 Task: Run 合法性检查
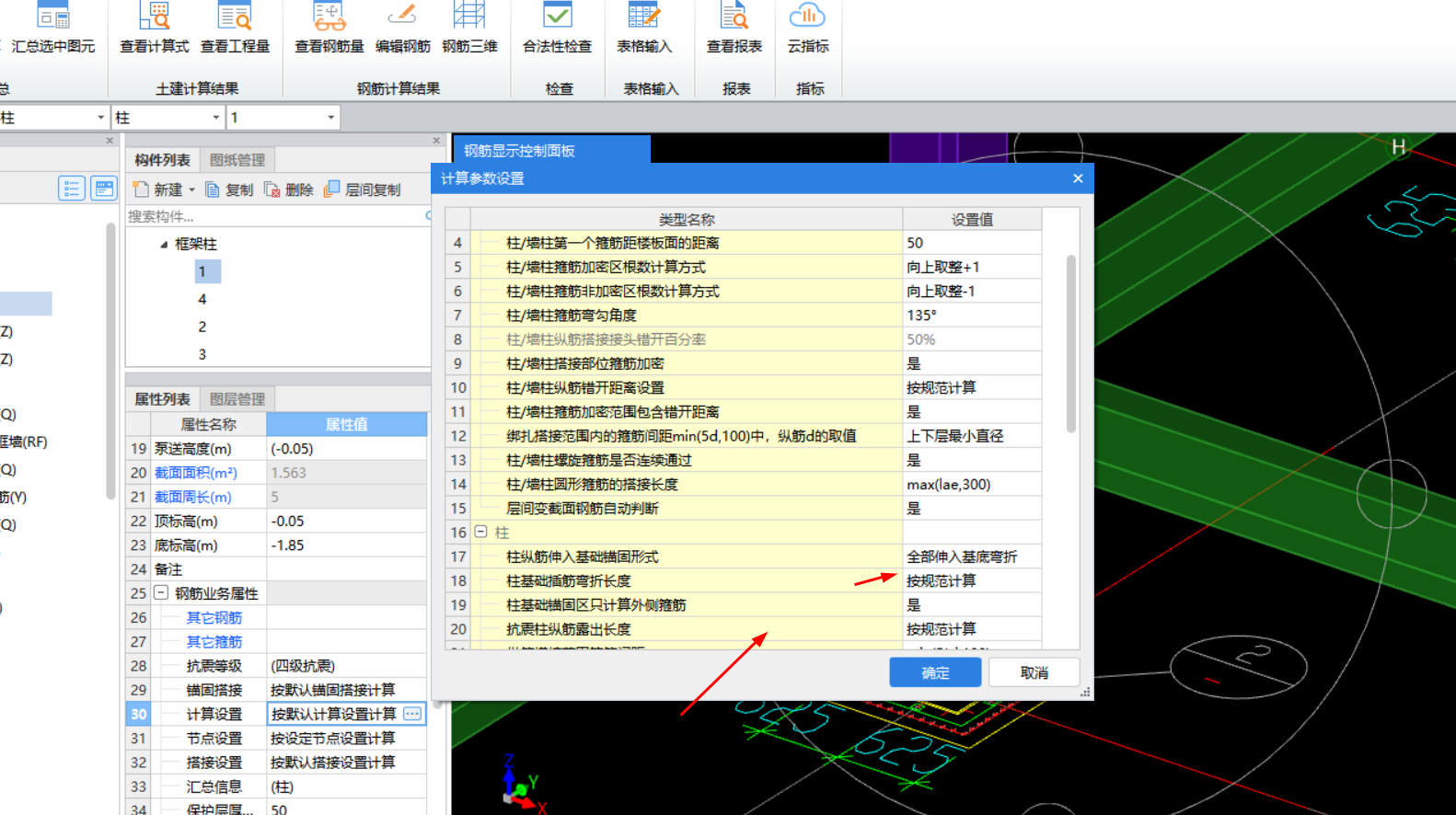coord(557,29)
